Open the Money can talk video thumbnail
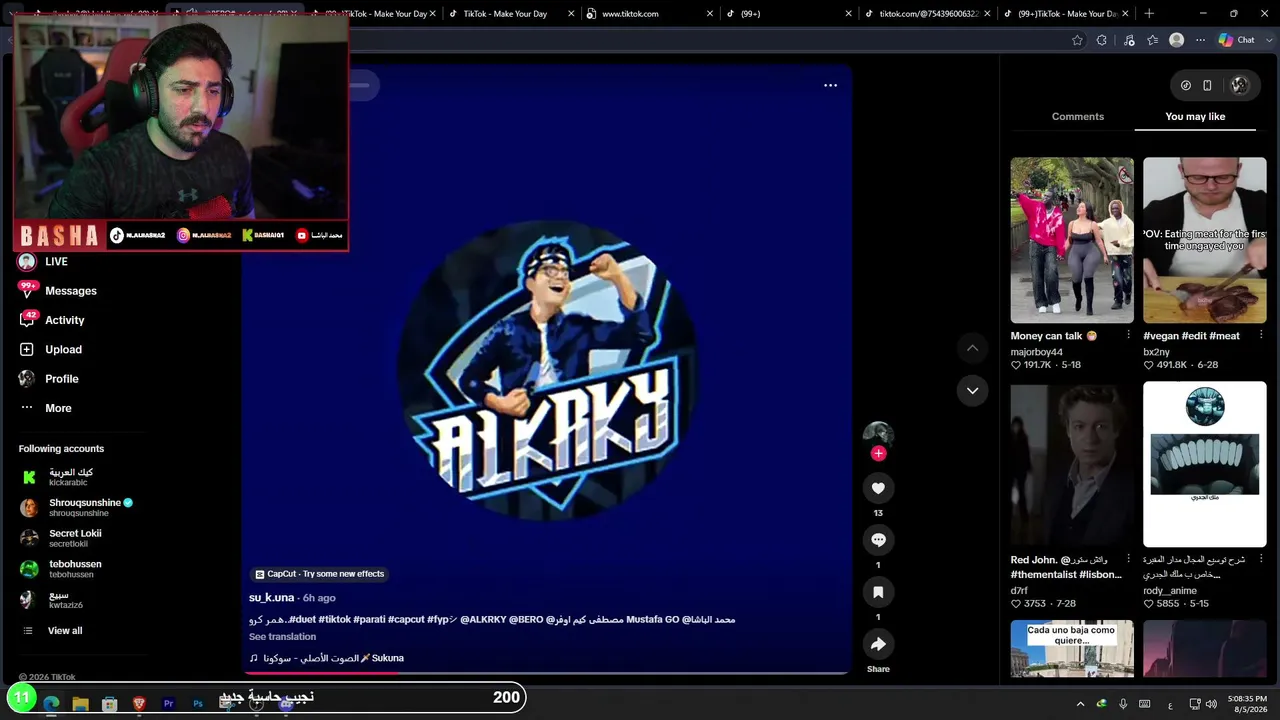Viewport: 1280px width, 720px height. [x=1072, y=240]
